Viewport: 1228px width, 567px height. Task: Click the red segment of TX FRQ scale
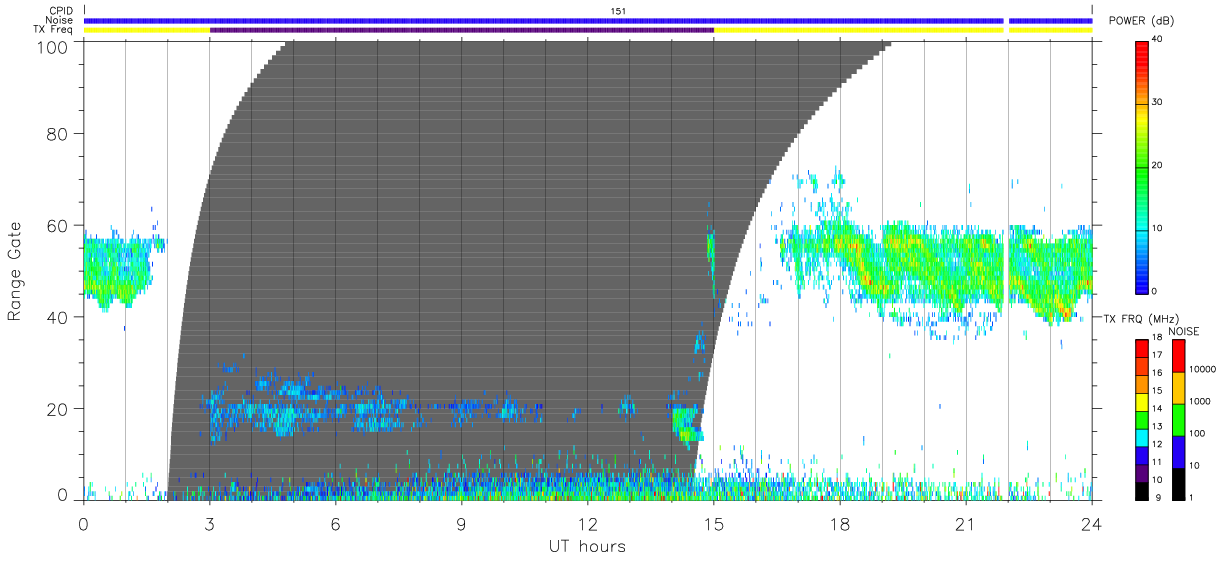pos(1142,349)
